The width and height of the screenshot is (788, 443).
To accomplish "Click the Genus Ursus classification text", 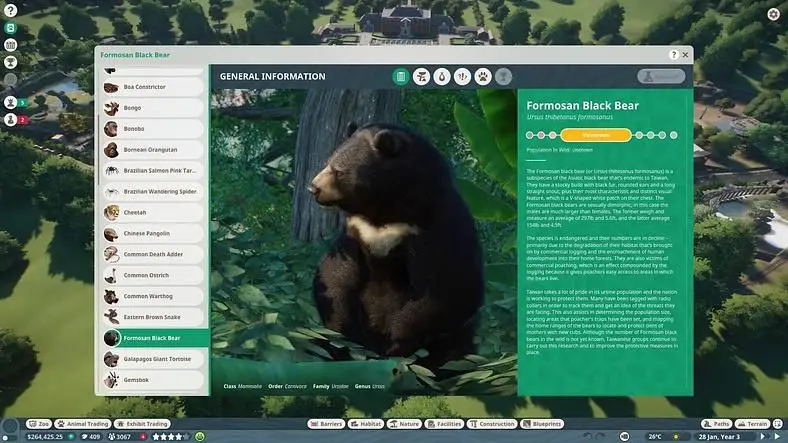I will point(369,386).
